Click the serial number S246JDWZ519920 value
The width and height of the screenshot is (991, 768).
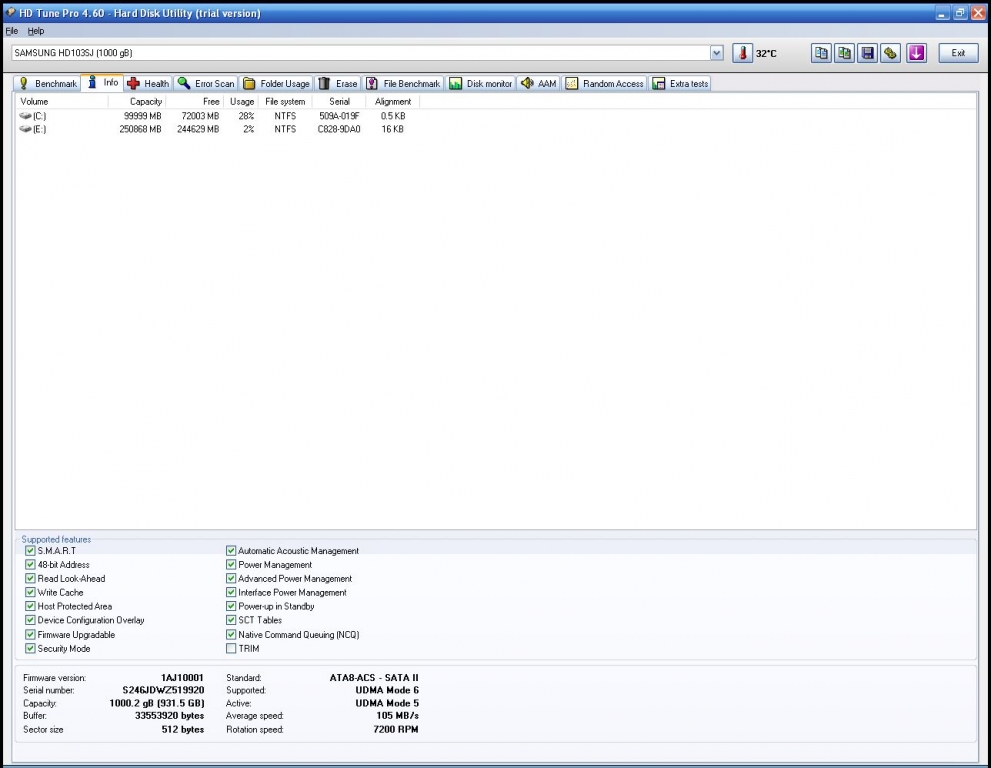(x=163, y=690)
